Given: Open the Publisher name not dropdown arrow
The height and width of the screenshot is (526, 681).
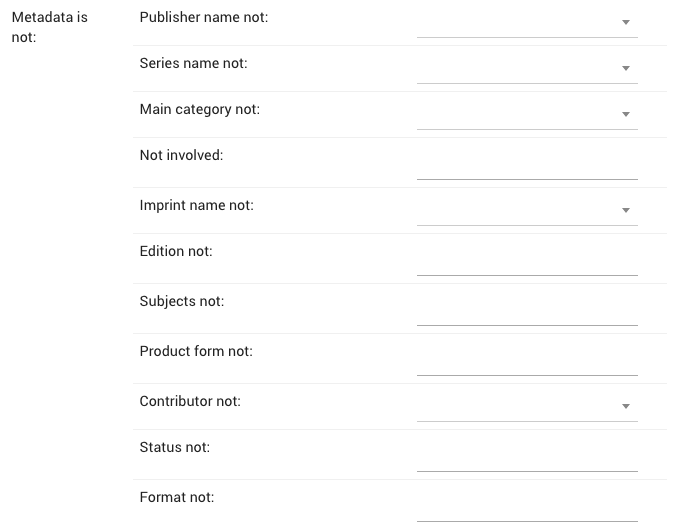Looking at the screenshot, I should coord(625,22).
